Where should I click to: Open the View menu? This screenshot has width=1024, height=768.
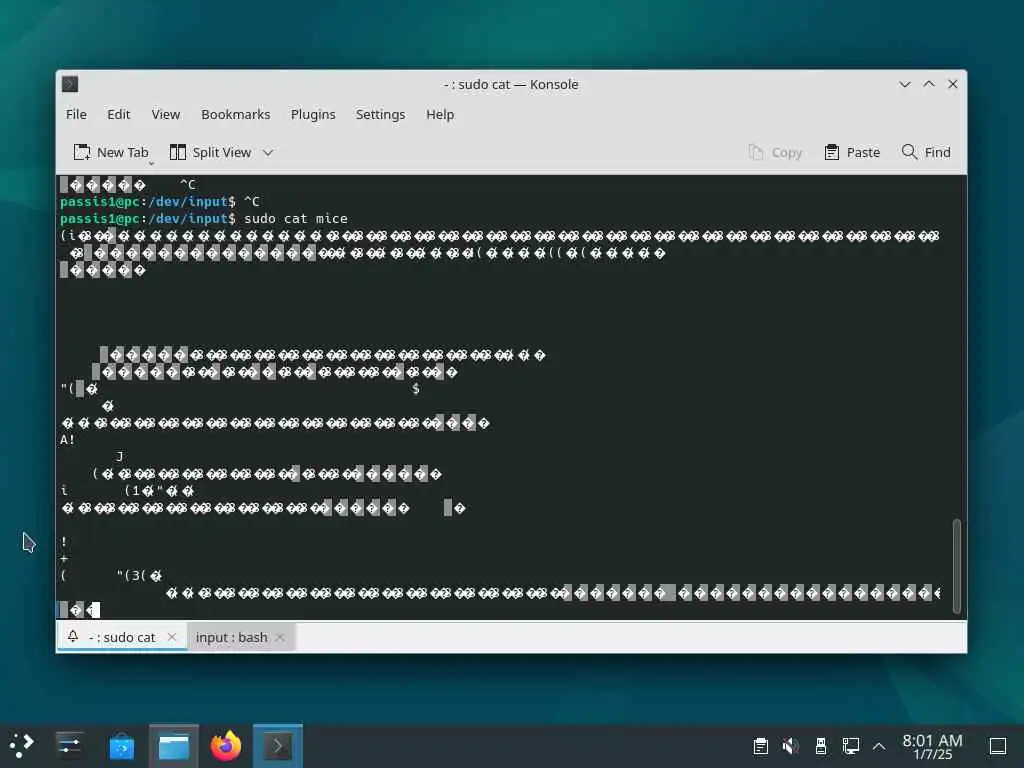(165, 114)
